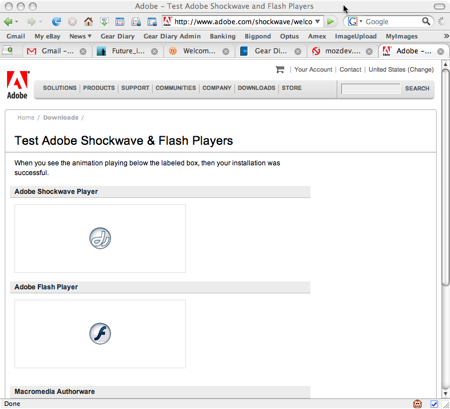Open the My eBay bookmark

coord(47,36)
